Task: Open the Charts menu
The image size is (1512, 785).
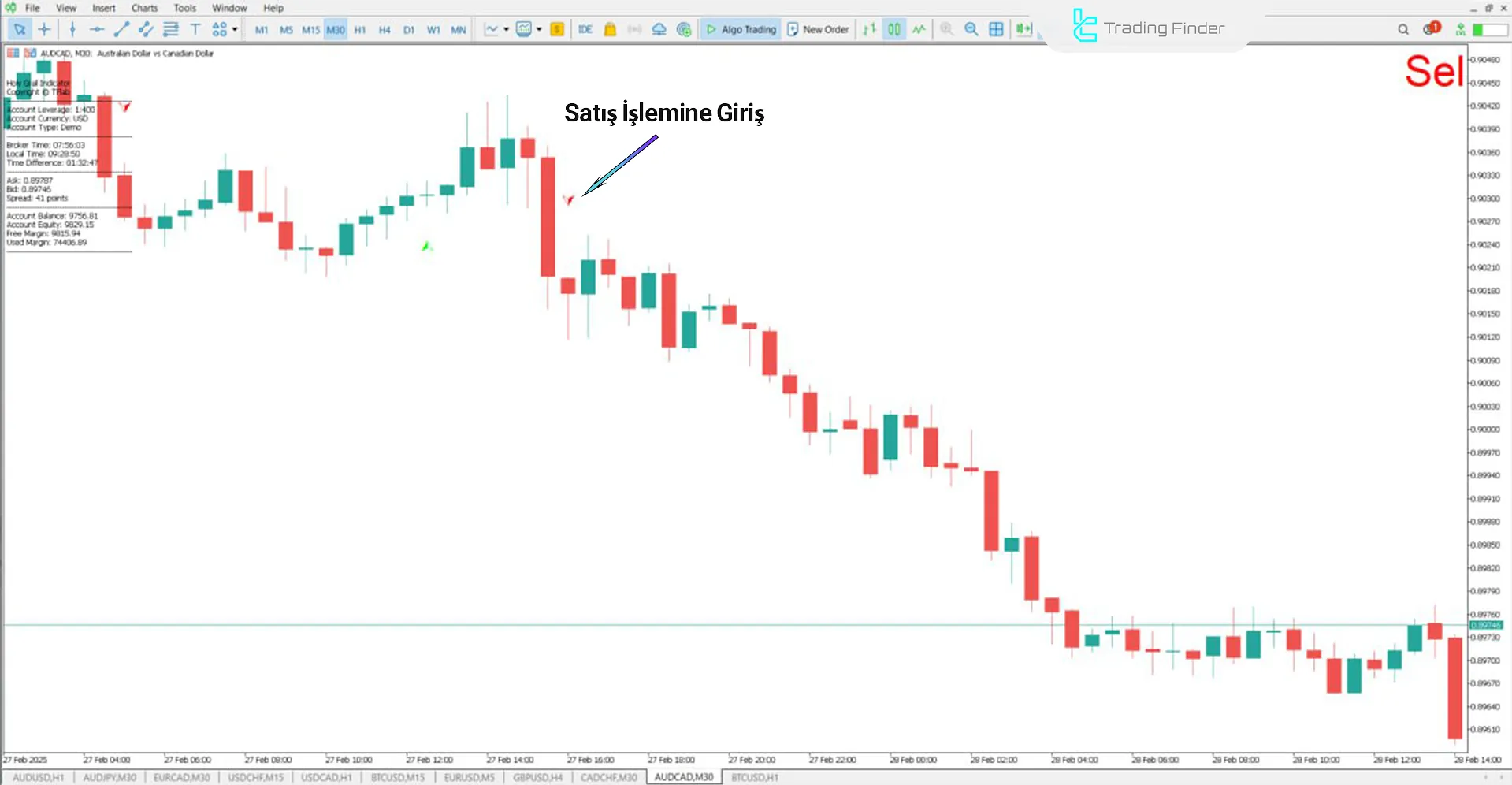Action: (144, 8)
